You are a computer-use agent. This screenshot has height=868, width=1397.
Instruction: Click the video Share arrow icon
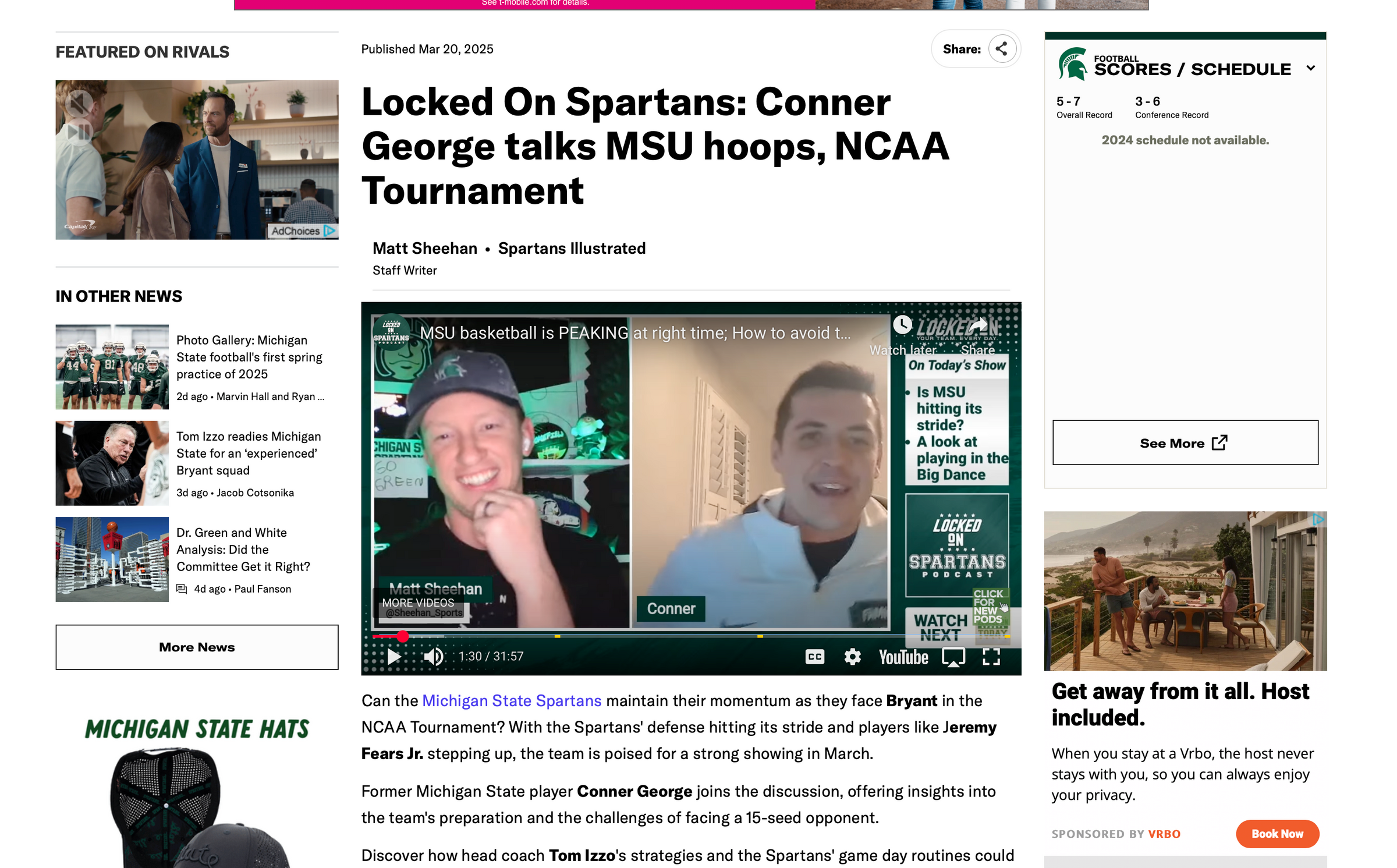978,325
